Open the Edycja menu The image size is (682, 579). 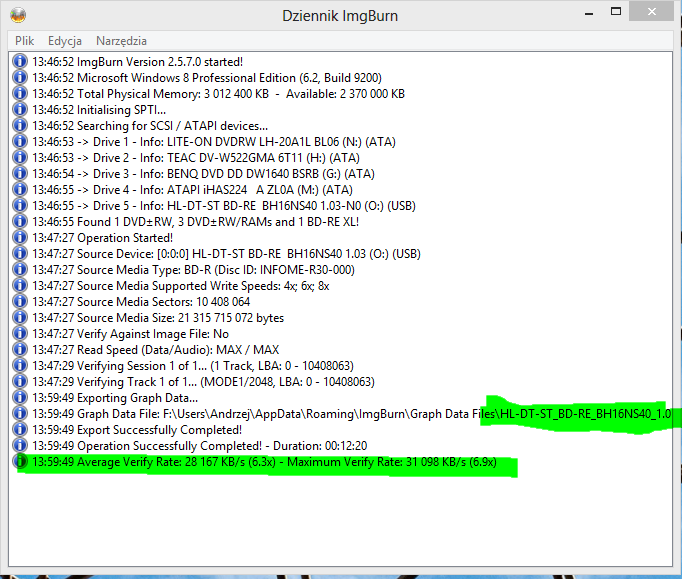pos(65,41)
